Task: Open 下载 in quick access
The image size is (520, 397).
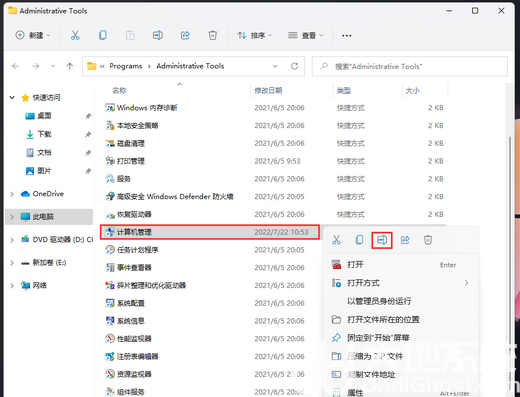Action: [x=44, y=134]
